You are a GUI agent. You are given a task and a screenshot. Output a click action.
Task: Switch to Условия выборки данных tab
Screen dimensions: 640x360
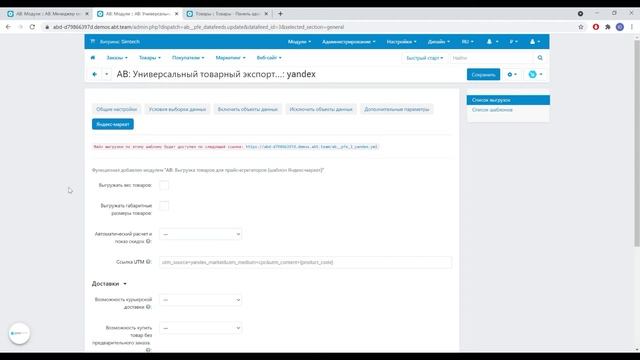pyautogui.click(x=177, y=109)
